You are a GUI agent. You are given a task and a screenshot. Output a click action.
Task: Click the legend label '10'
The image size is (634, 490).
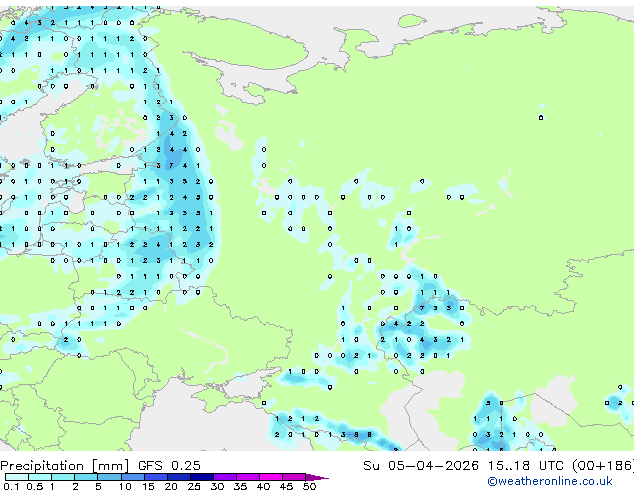[x=125, y=486]
